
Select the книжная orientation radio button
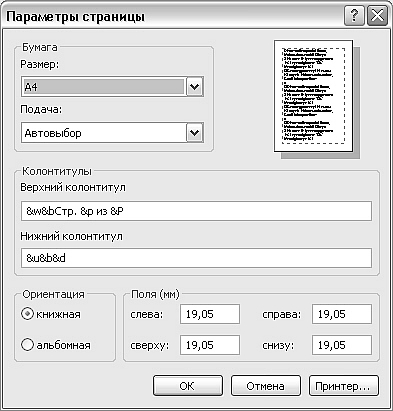27,314
